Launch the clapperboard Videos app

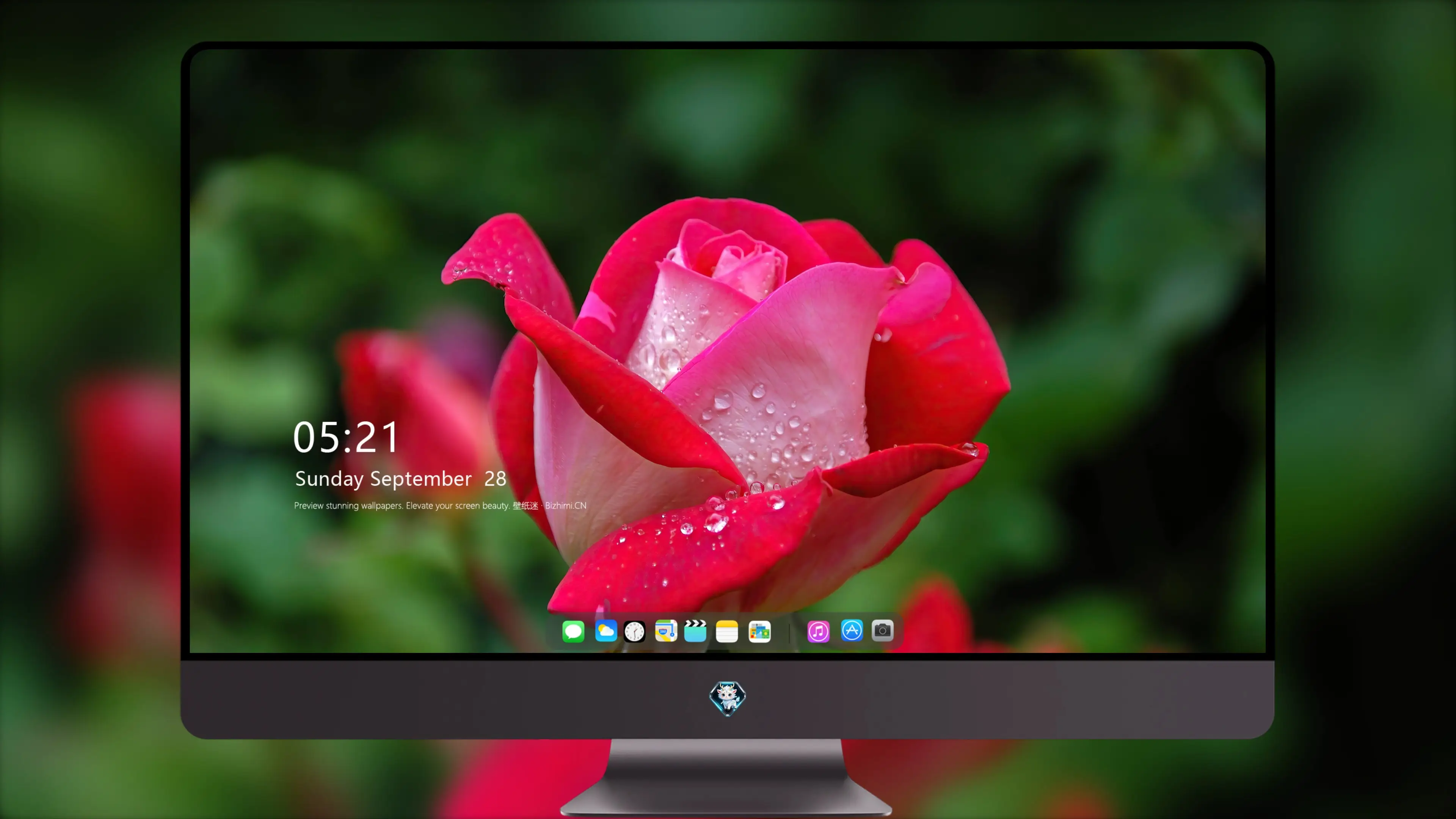click(x=695, y=631)
